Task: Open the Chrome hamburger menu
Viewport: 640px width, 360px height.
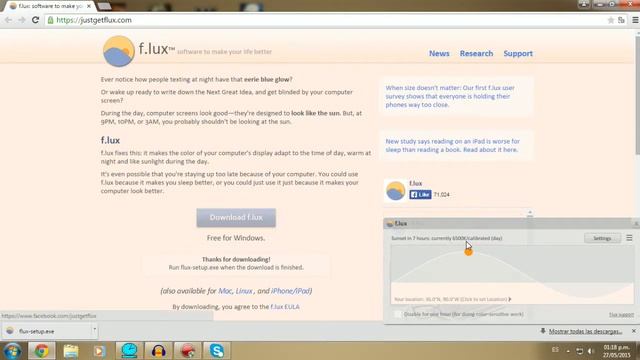Action: 635,20
